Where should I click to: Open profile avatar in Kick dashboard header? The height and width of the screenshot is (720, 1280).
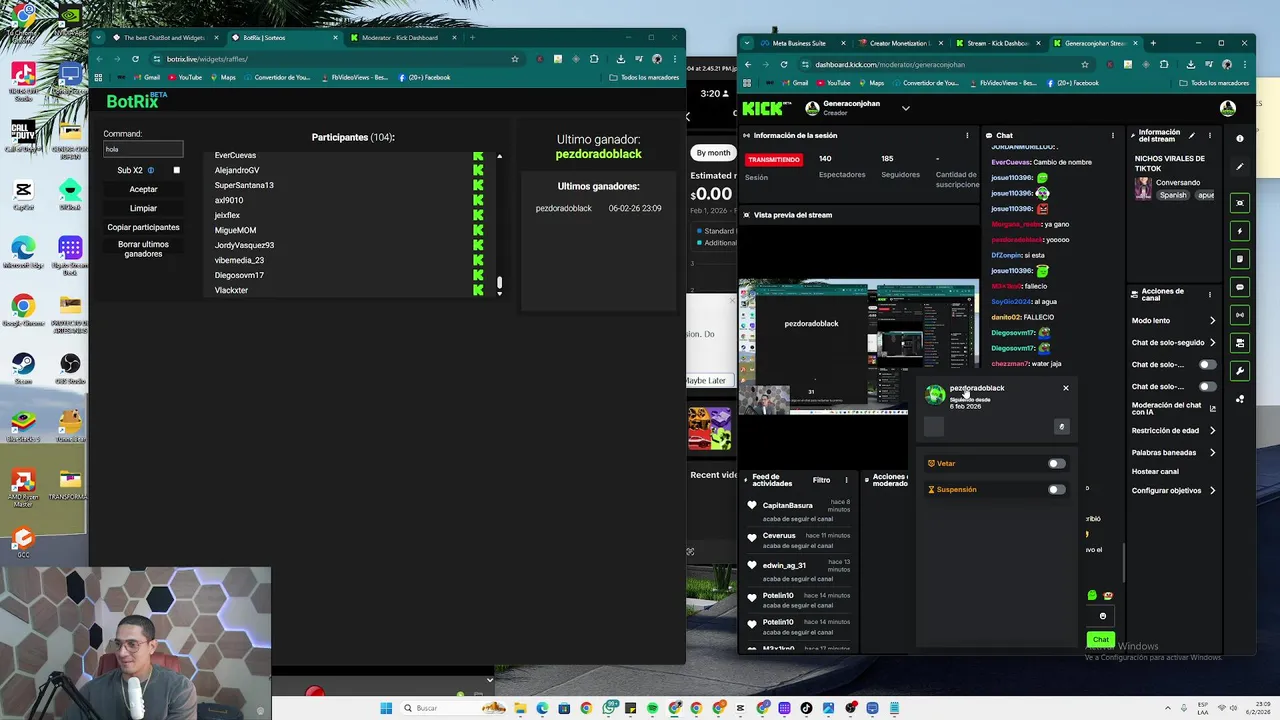[1228, 108]
